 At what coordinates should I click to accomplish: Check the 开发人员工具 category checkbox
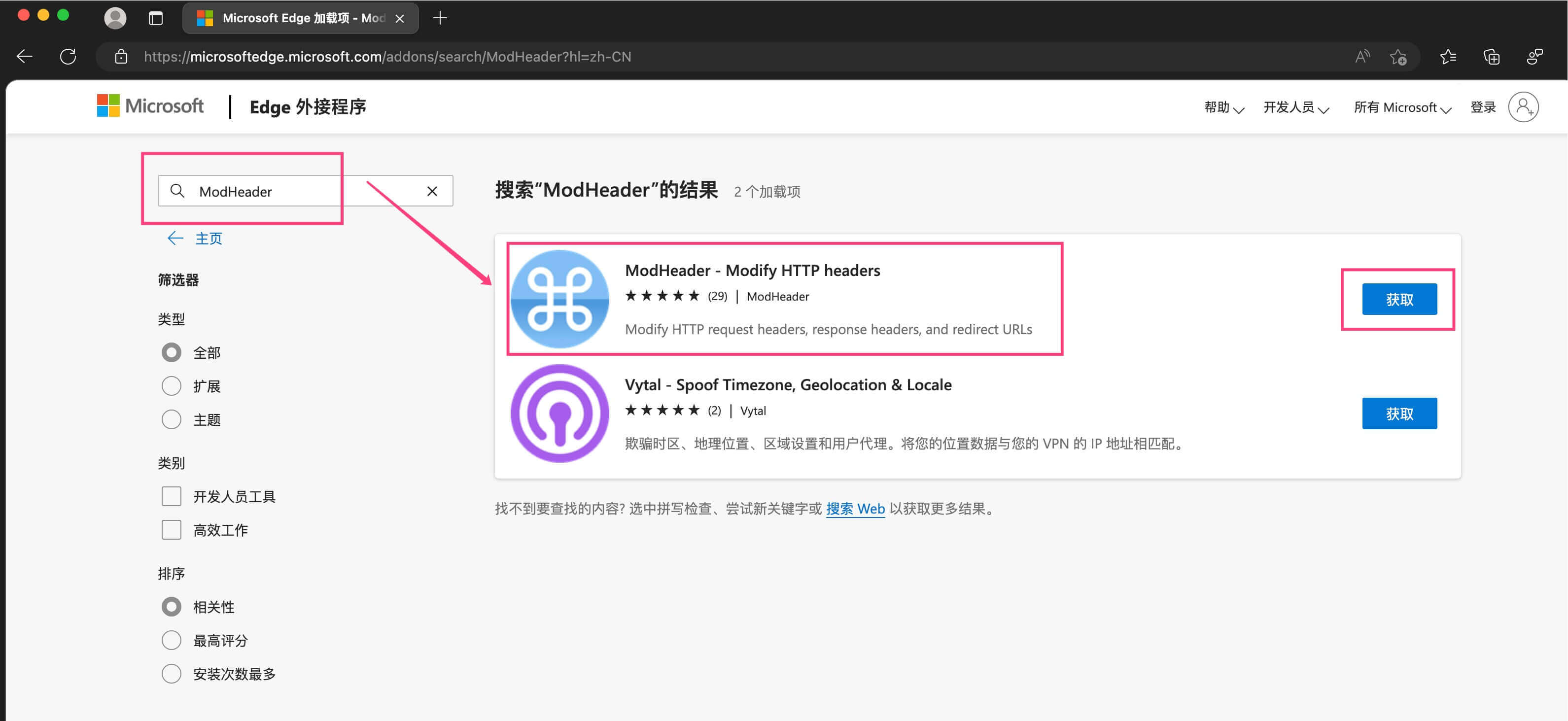(172, 496)
